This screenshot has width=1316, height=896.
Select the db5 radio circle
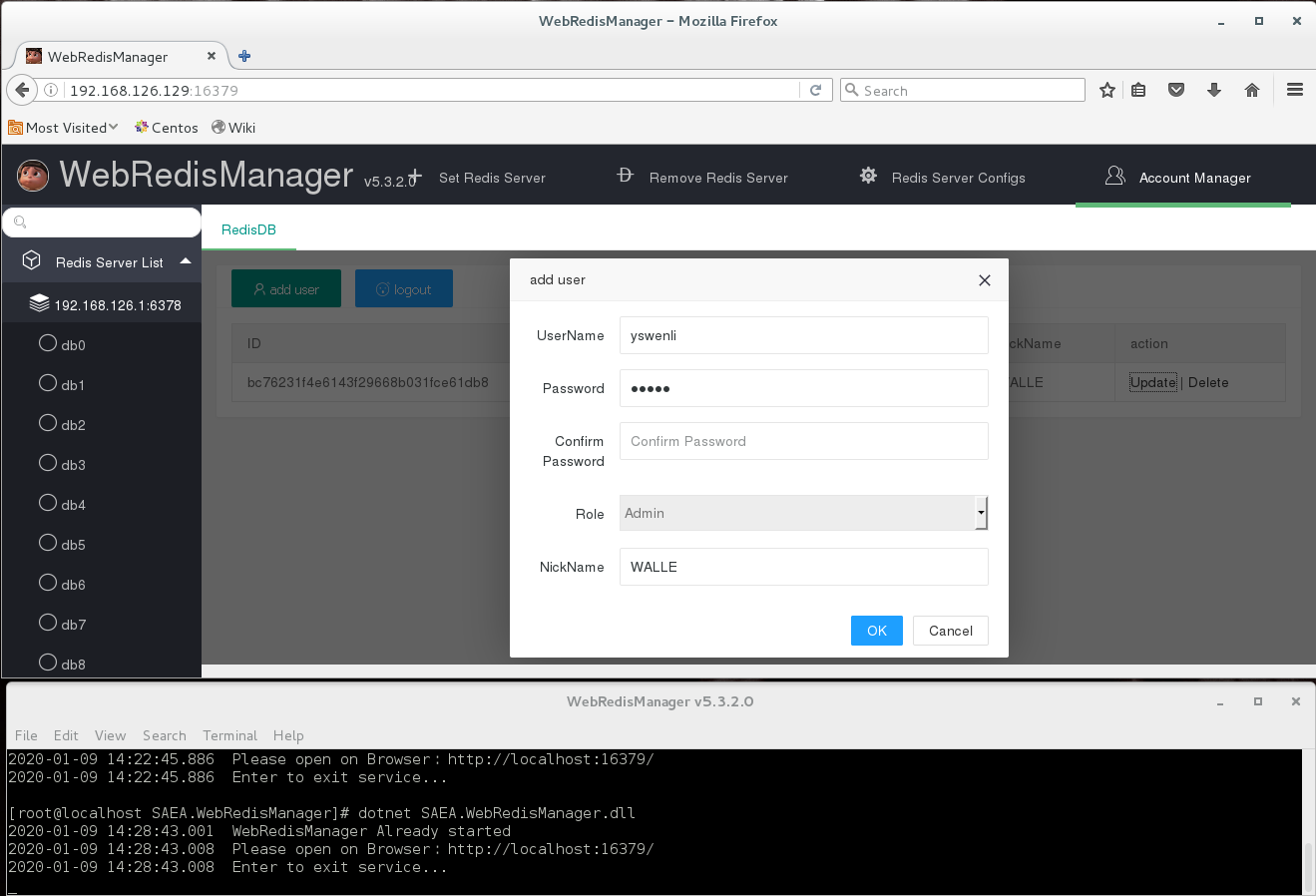(48, 543)
